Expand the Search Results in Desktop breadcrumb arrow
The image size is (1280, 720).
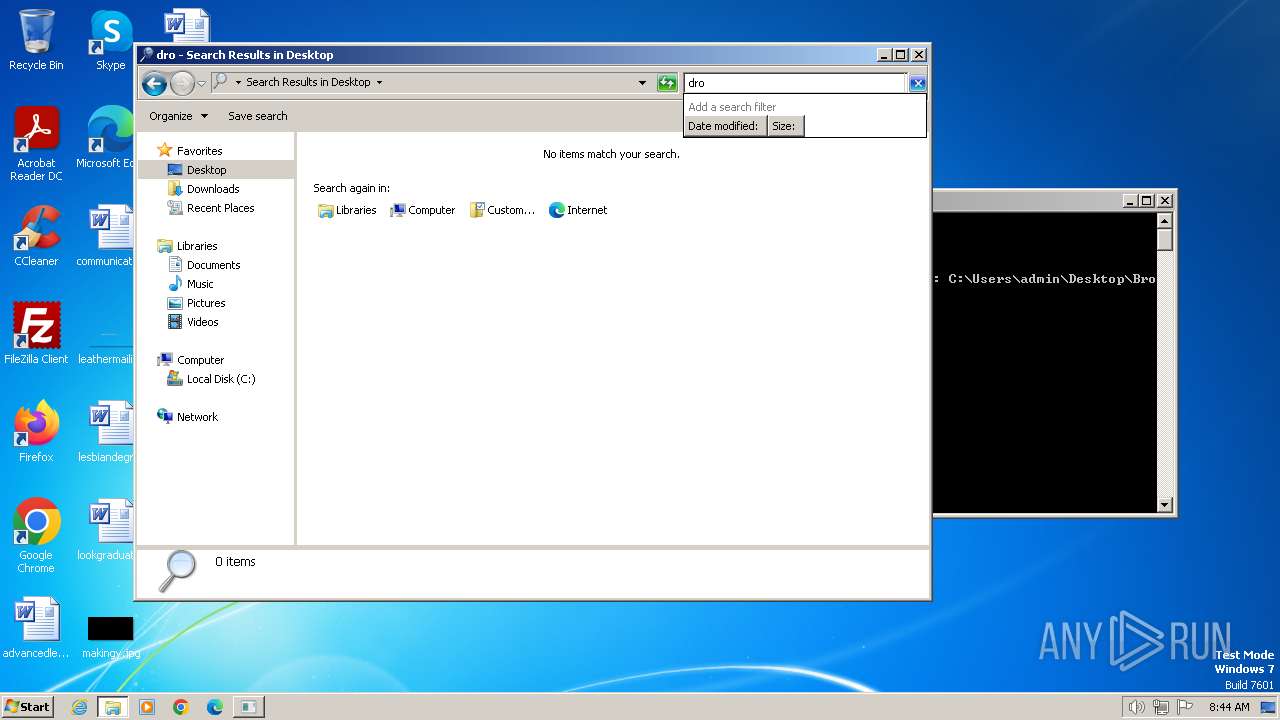tap(379, 83)
